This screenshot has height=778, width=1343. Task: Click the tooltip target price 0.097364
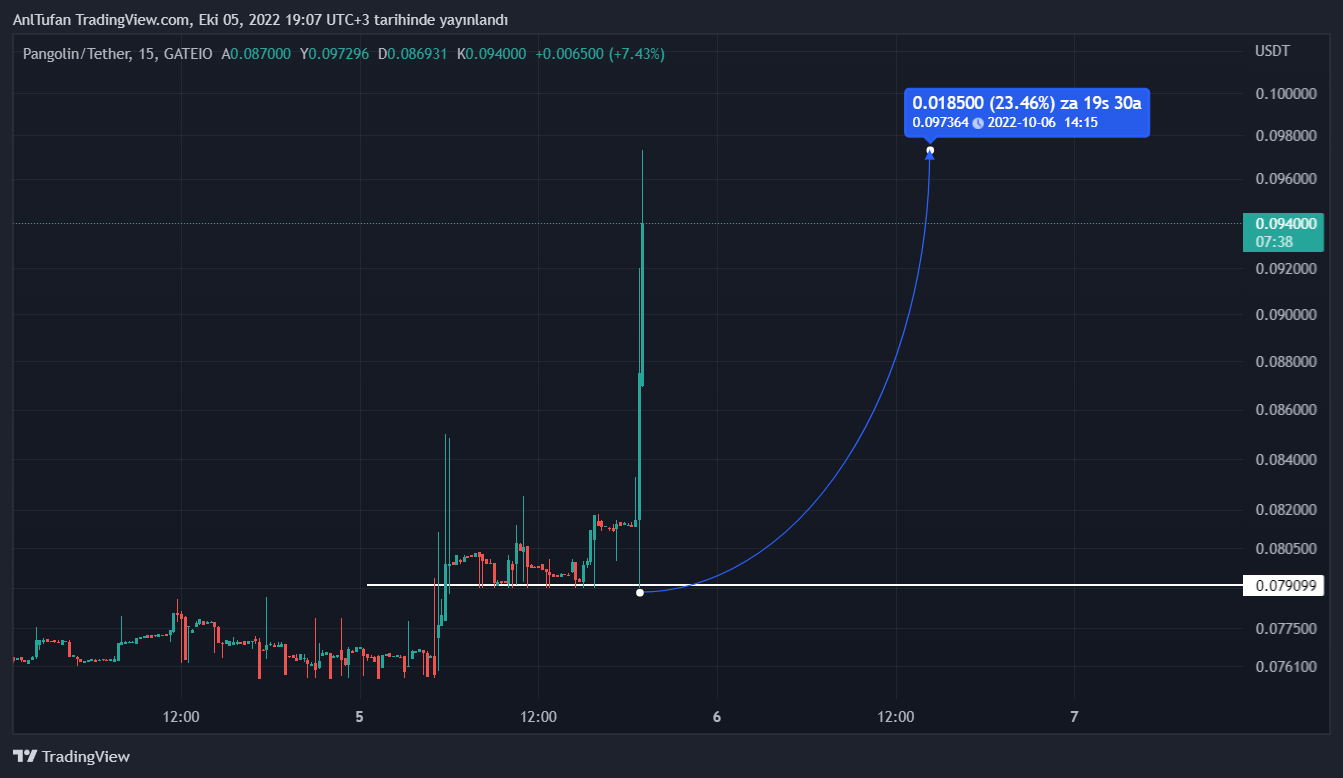tap(941, 123)
